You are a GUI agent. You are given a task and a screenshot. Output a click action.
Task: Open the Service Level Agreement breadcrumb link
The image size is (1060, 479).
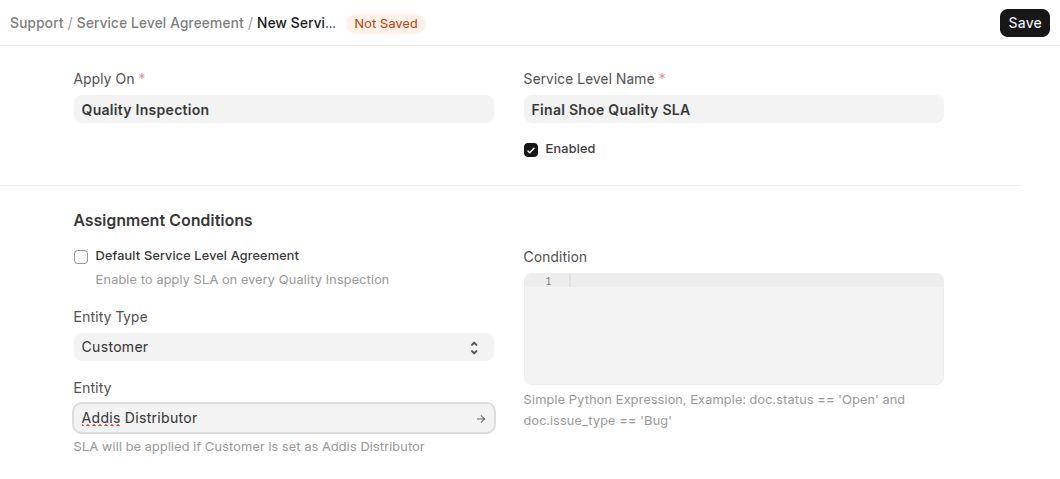(x=160, y=23)
